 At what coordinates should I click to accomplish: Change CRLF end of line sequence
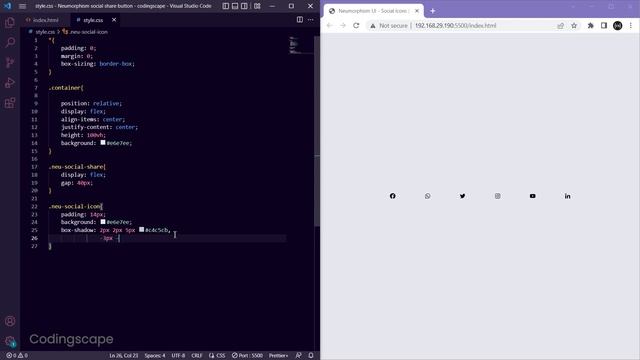(197, 356)
